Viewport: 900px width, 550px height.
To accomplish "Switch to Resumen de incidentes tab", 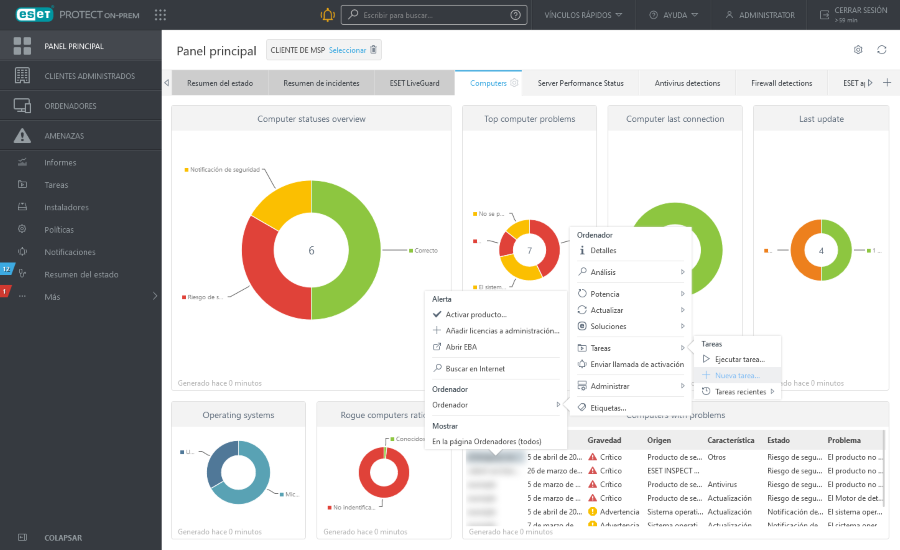I will click(x=321, y=83).
